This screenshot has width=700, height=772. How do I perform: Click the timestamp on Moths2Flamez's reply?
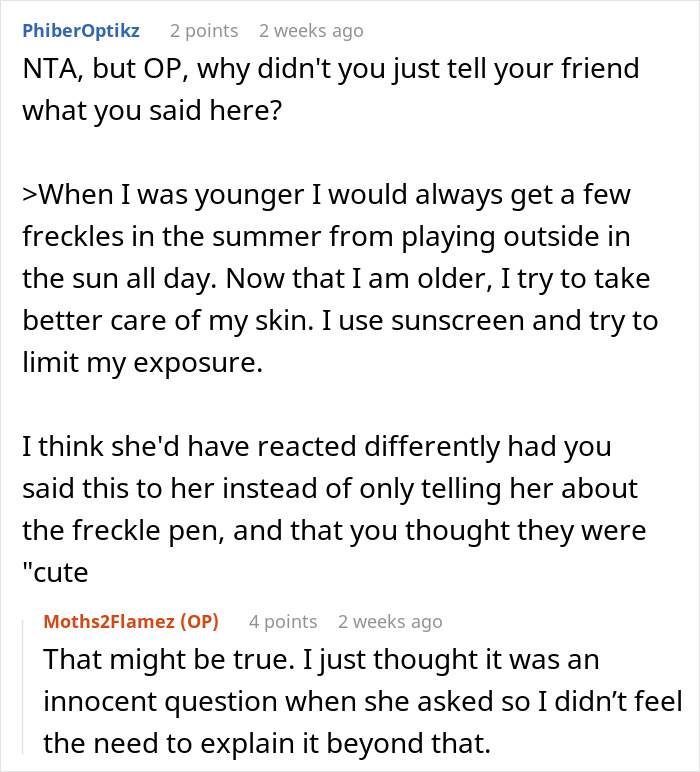click(390, 621)
